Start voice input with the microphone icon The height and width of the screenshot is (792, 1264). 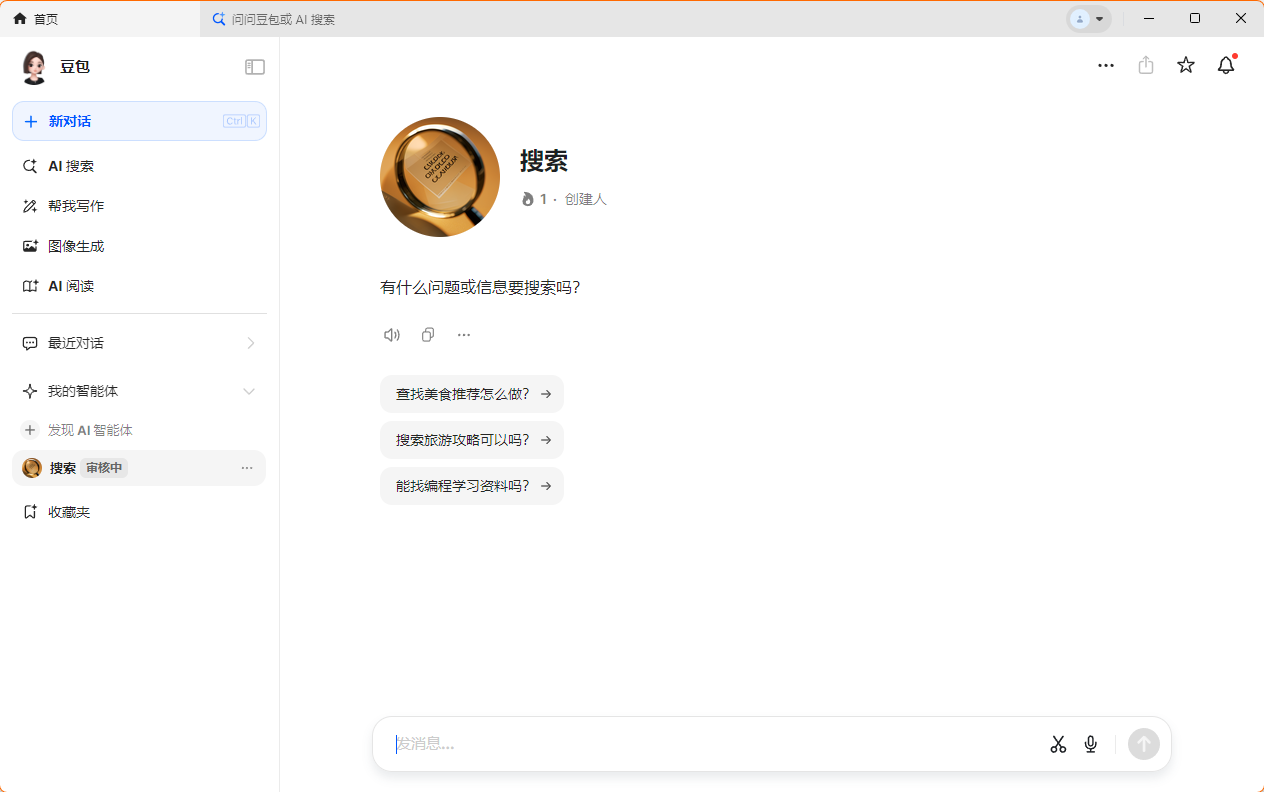pos(1090,744)
